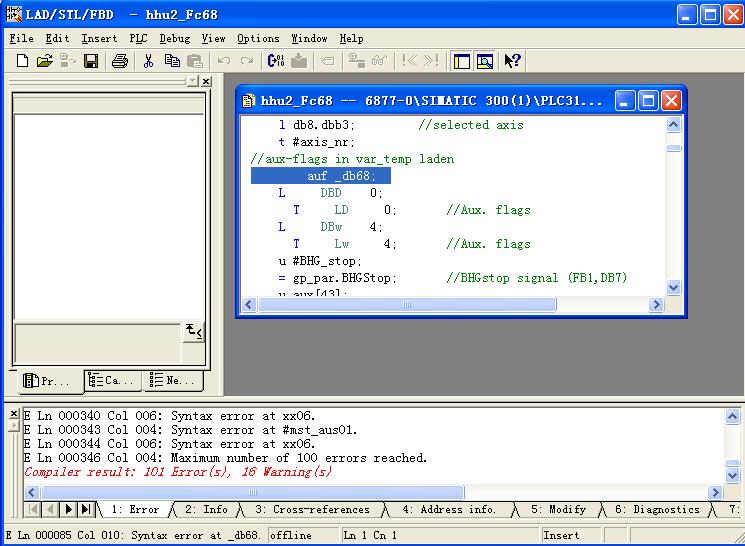Go to previous output tab arrow
The image size is (745, 546).
point(50,509)
